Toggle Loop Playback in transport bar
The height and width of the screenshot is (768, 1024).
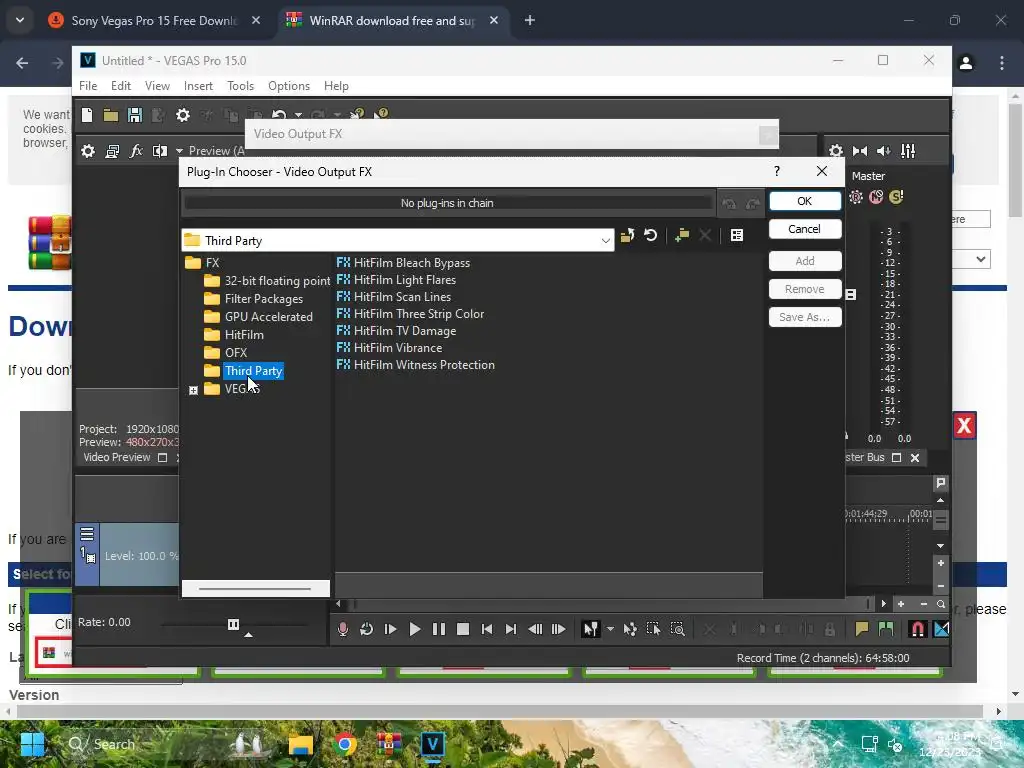(366, 629)
